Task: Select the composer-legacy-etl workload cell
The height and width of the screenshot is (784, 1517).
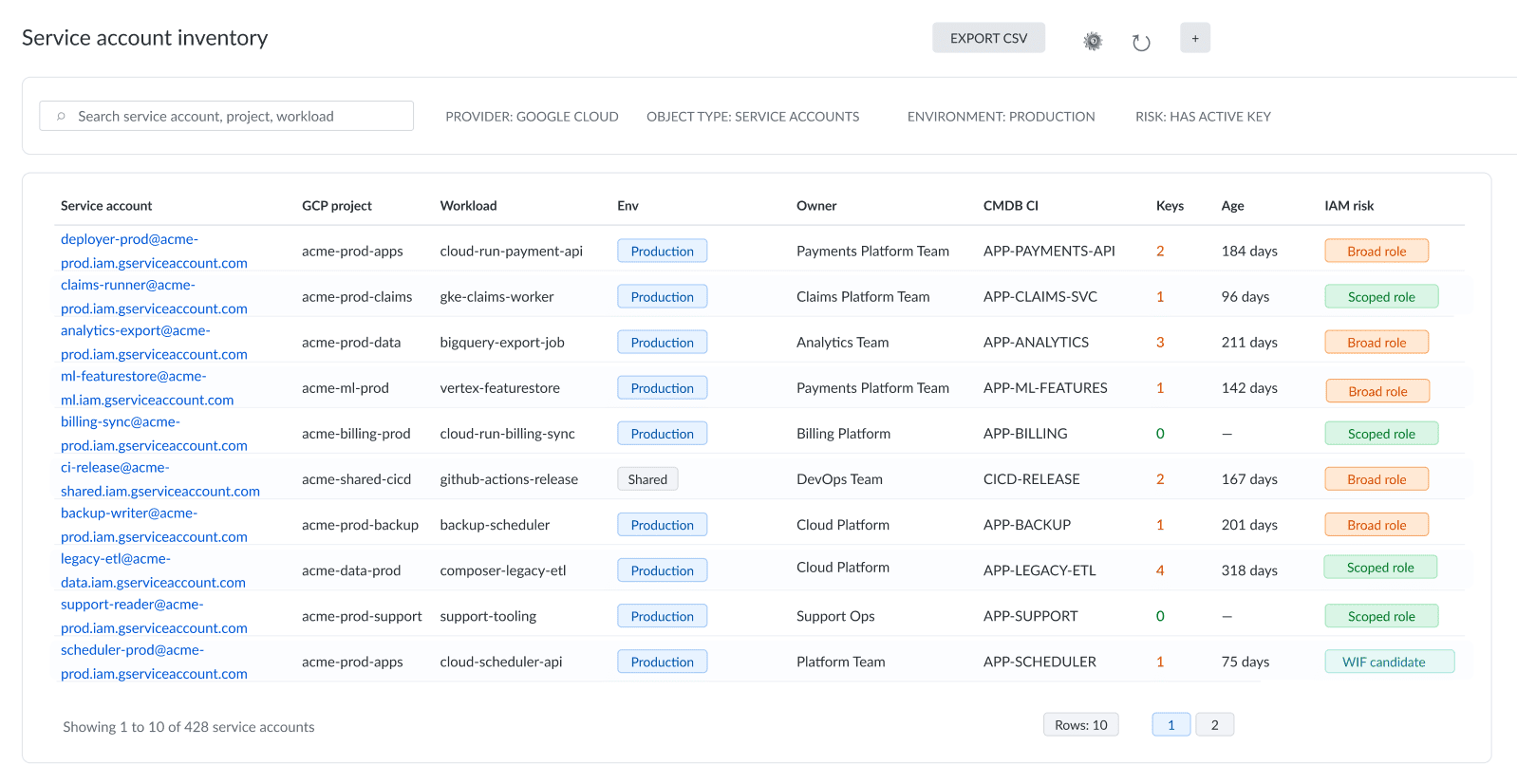Action: click(x=503, y=570)
